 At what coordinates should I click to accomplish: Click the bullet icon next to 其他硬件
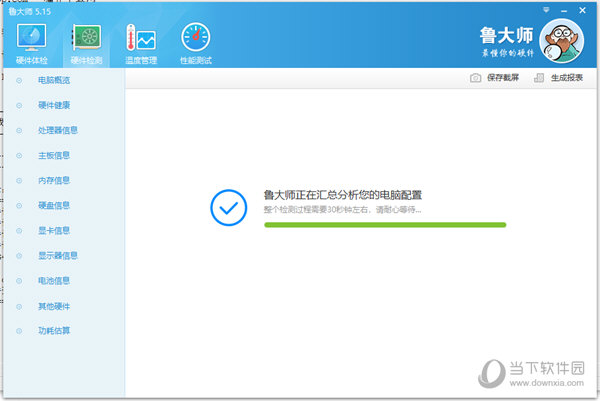19,306
